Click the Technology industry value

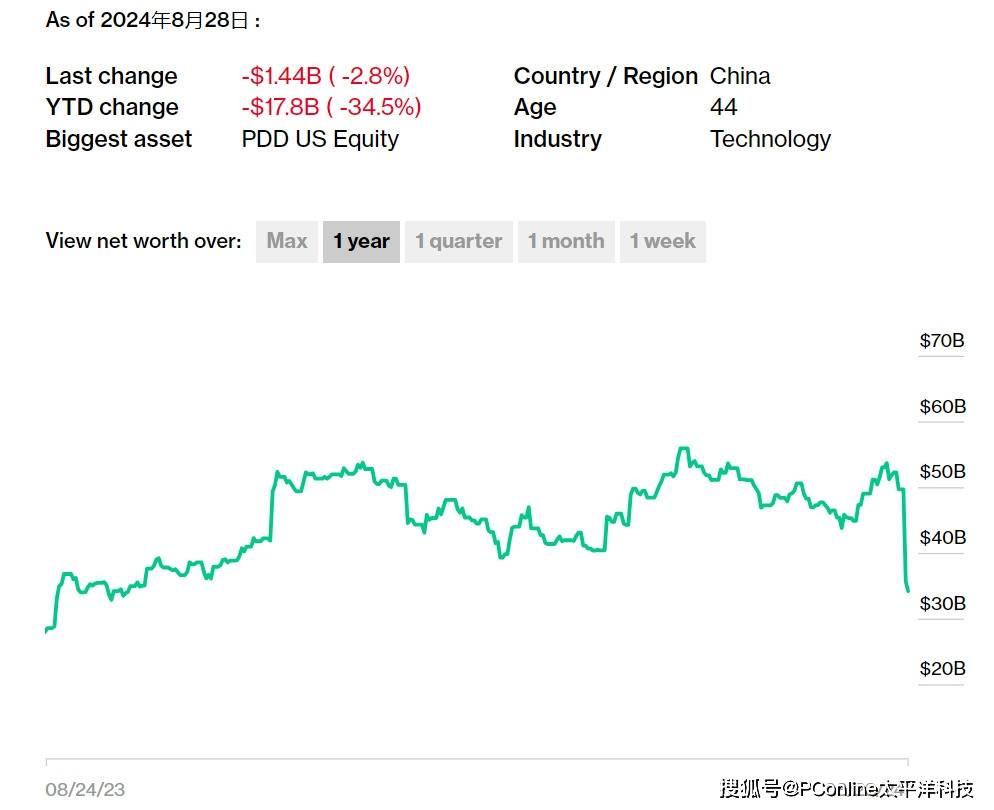pyautogui.click(x=770, y=139)
